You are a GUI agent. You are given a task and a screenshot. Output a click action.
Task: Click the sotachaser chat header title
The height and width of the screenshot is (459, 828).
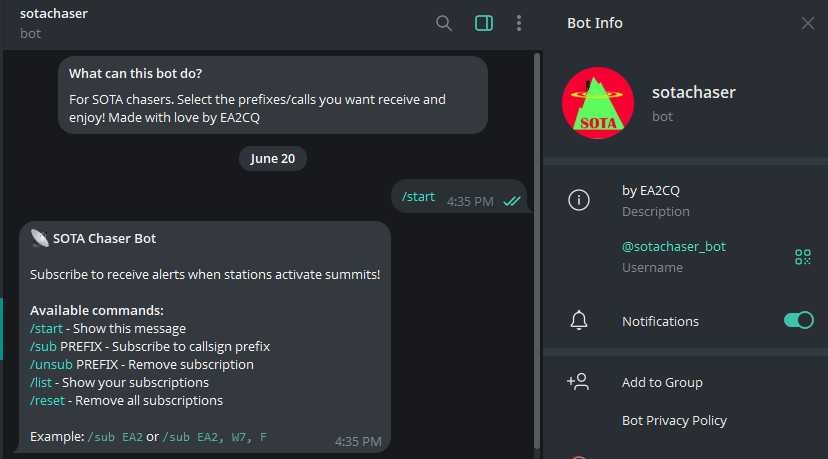54,14
